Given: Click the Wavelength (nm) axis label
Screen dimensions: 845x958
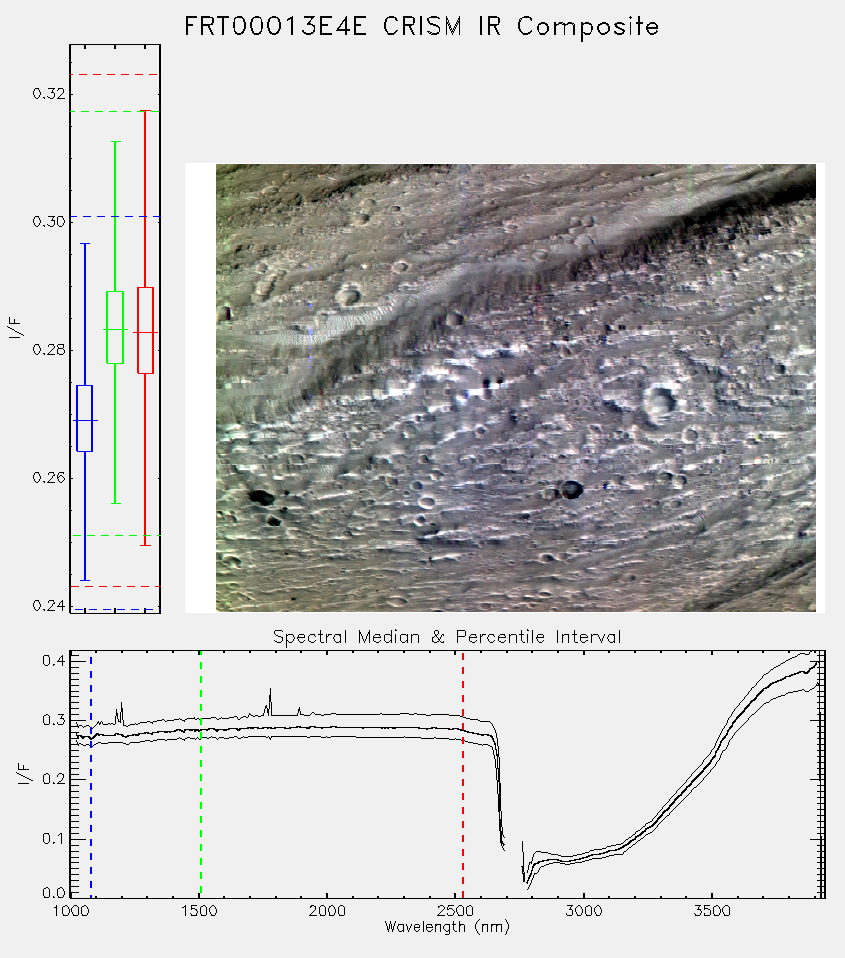Looking at the screenshot, I should (447, 927).
